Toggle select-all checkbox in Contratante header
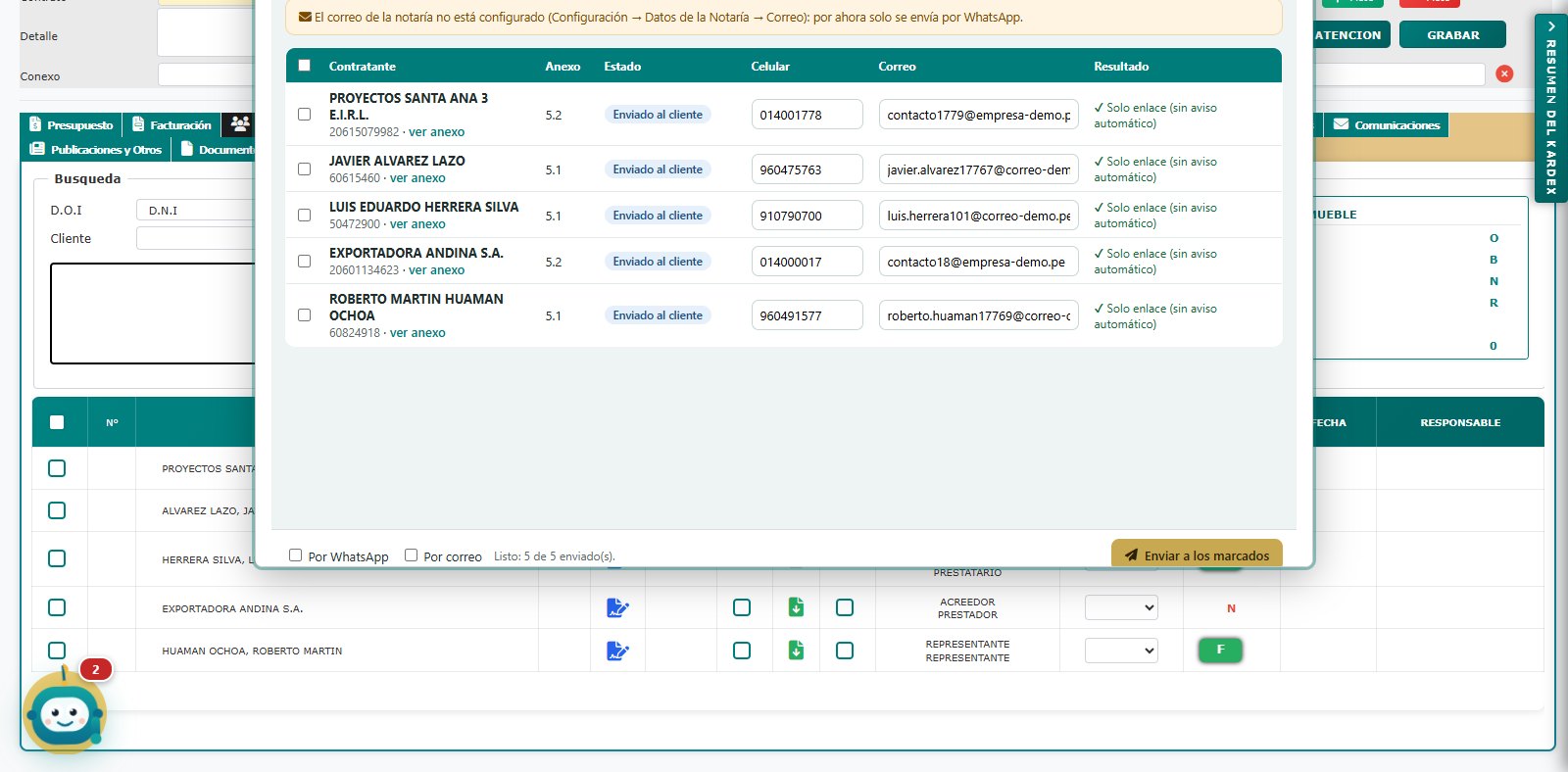This screenshot has height=772, width=1568. pos(305,66)
